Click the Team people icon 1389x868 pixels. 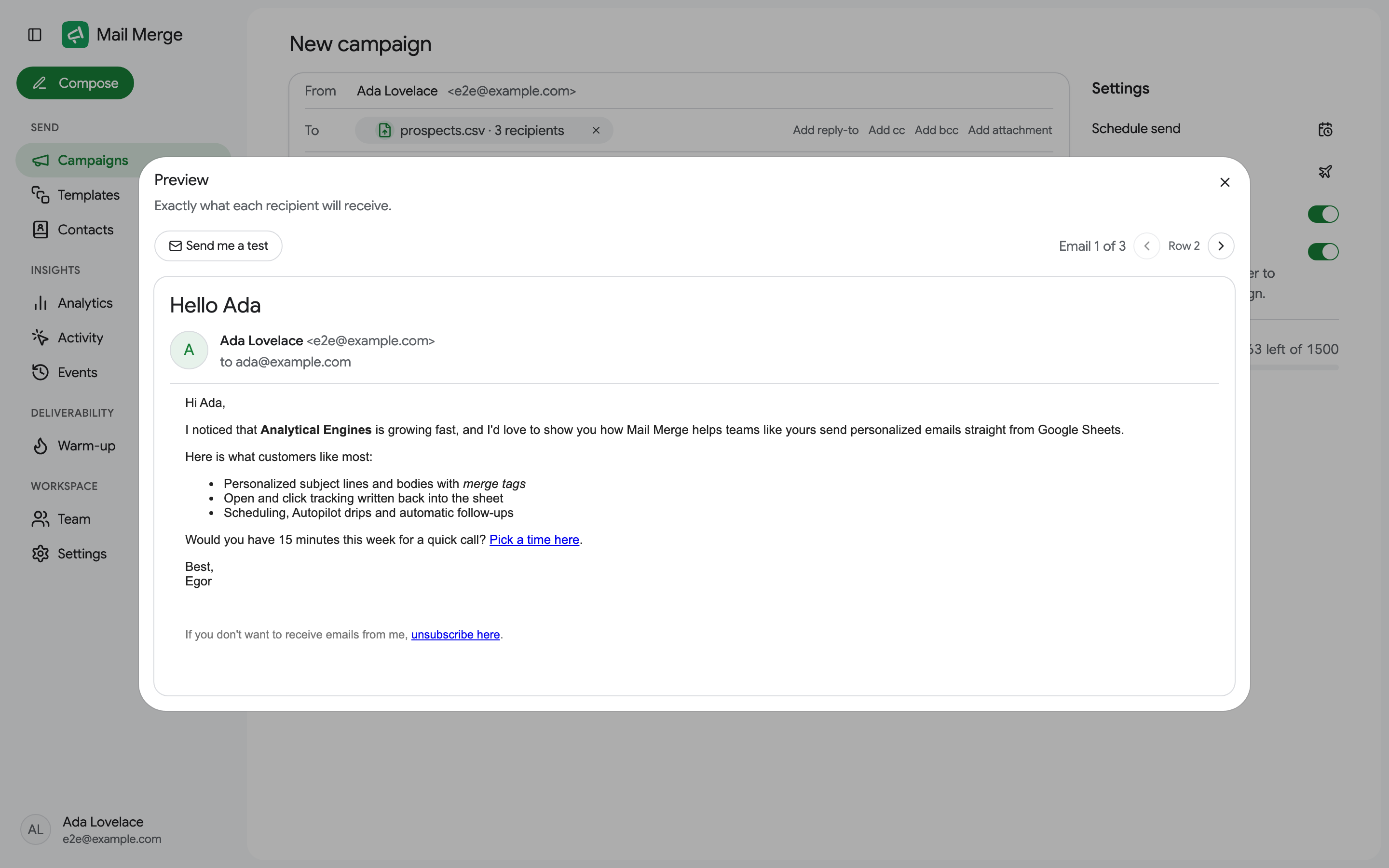tap(40, 519)
